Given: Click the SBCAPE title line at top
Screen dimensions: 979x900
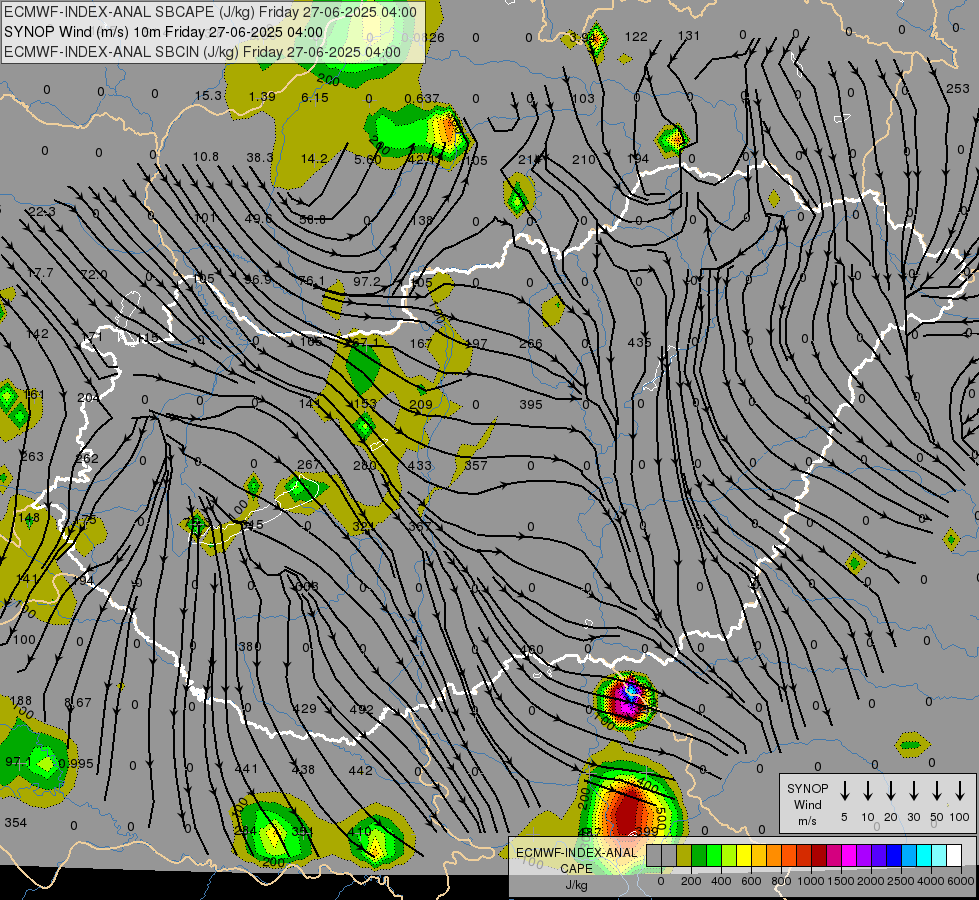Looking at the screenshot, I should [210, 12].
